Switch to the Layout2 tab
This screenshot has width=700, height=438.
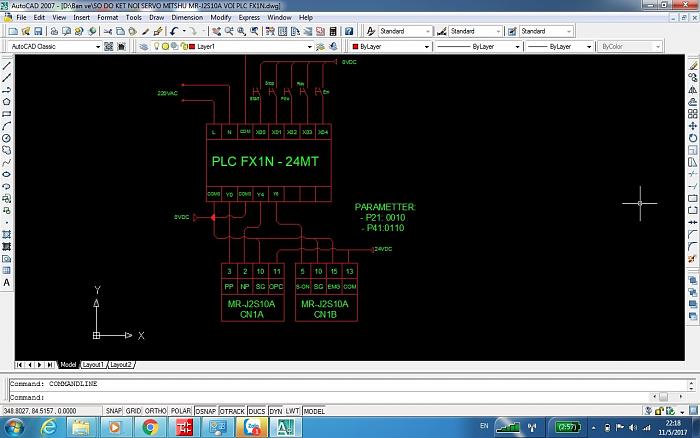coord(121,365)
